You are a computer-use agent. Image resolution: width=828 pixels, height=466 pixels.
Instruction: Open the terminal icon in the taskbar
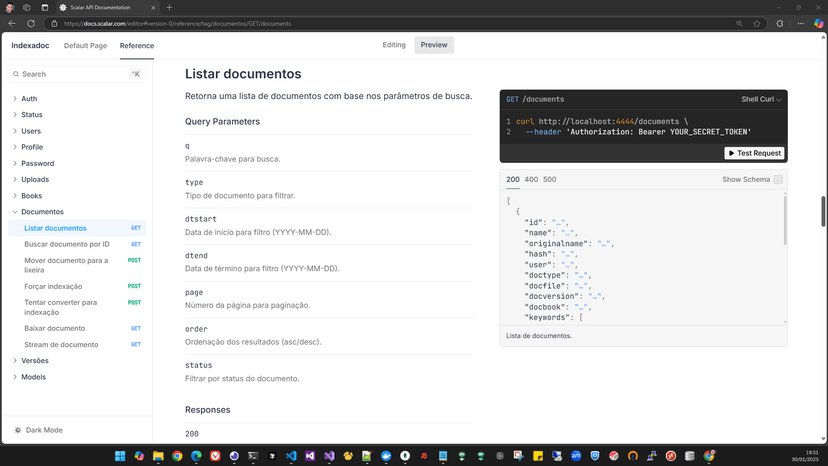pyautogui.click(x=253, y=456)
